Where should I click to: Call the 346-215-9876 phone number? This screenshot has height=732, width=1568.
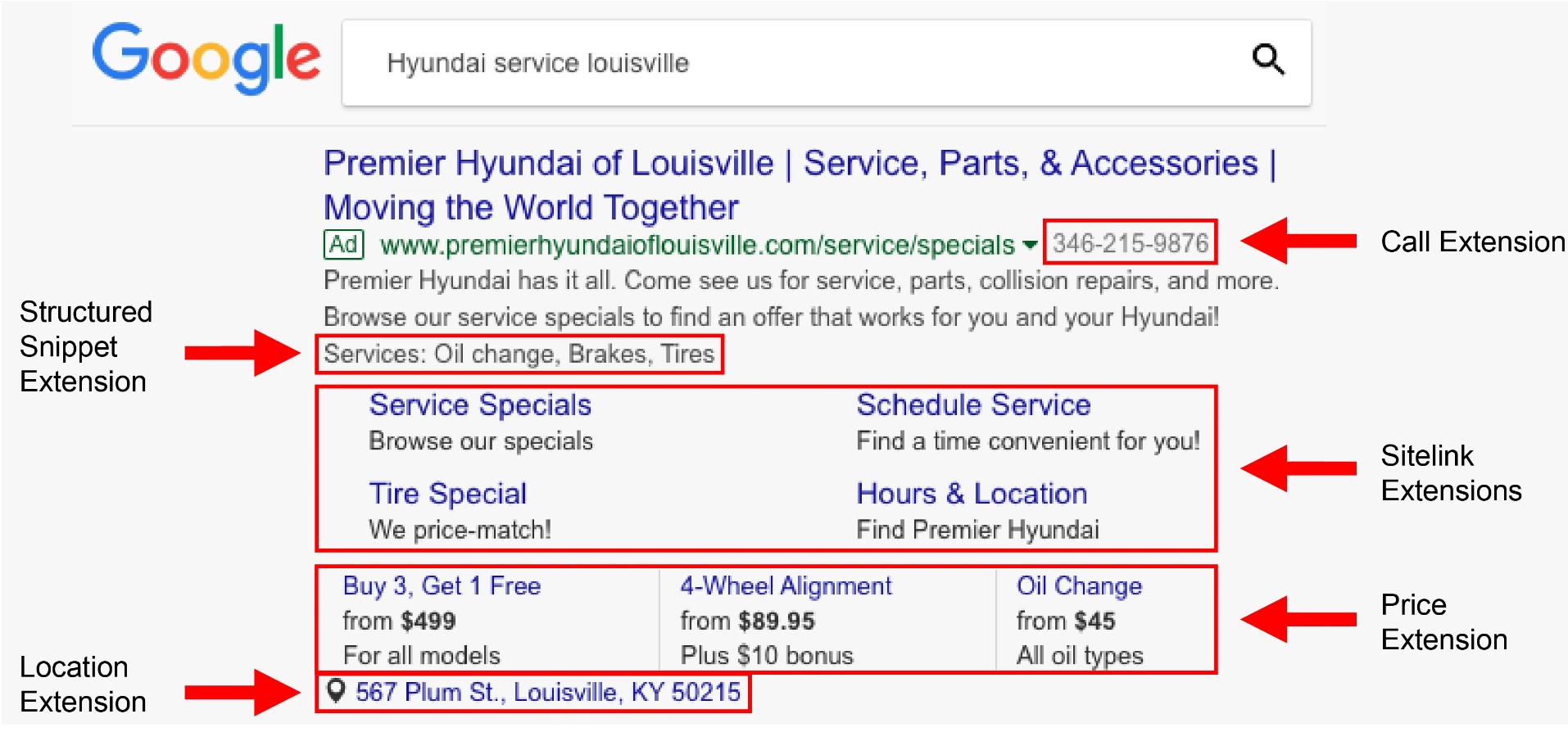(1131, 243)
